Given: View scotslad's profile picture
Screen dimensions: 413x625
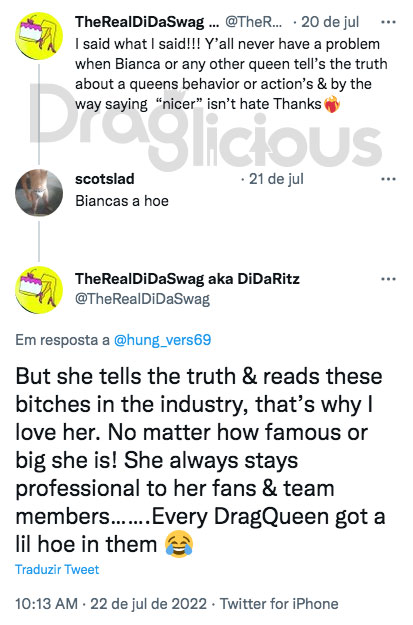Looking at the screenshot, I should (x=39, y=193).
